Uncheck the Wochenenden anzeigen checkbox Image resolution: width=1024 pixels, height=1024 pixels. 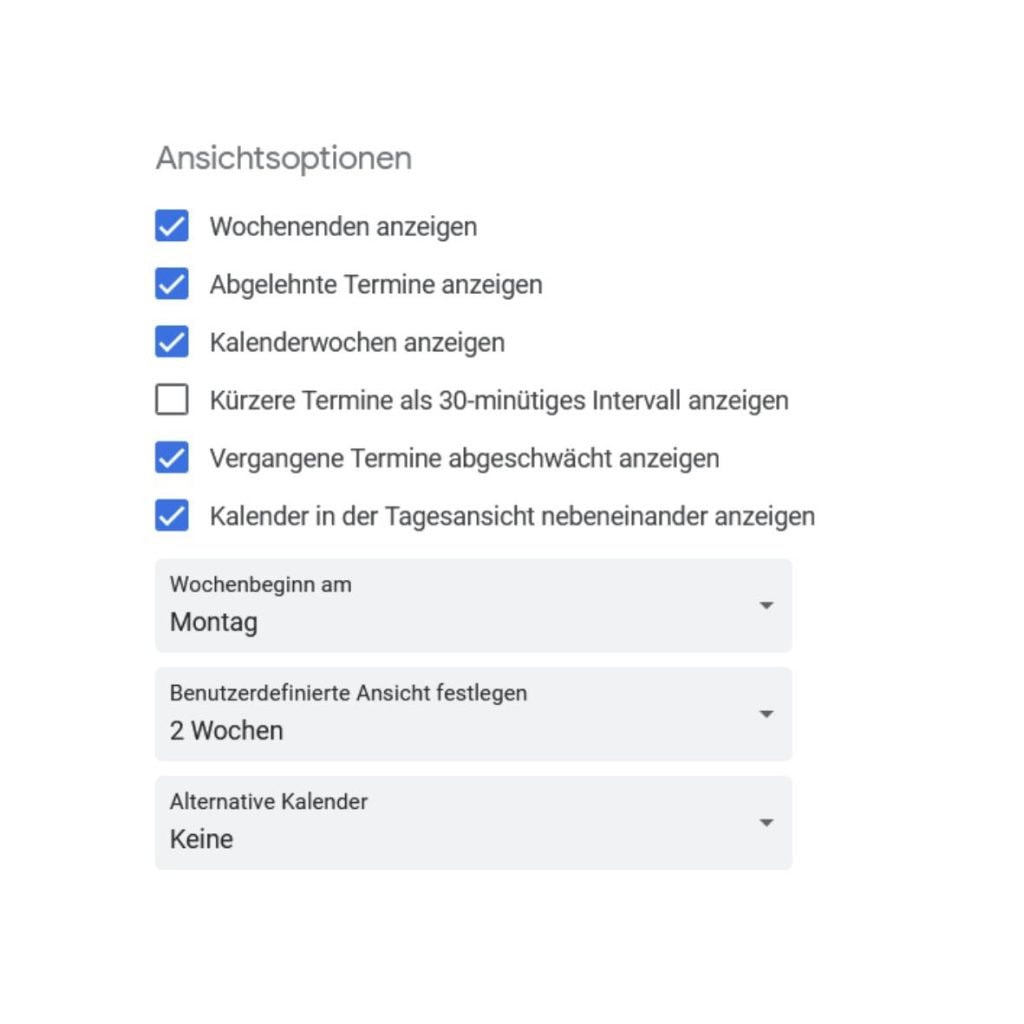coord(172,226)
